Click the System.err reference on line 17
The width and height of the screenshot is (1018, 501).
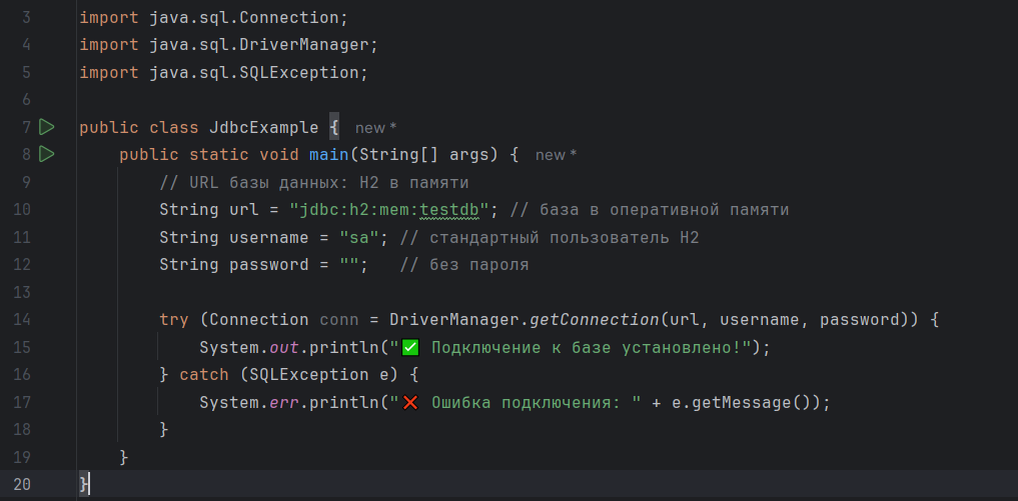pyautogui.click(x=249, y=402)
